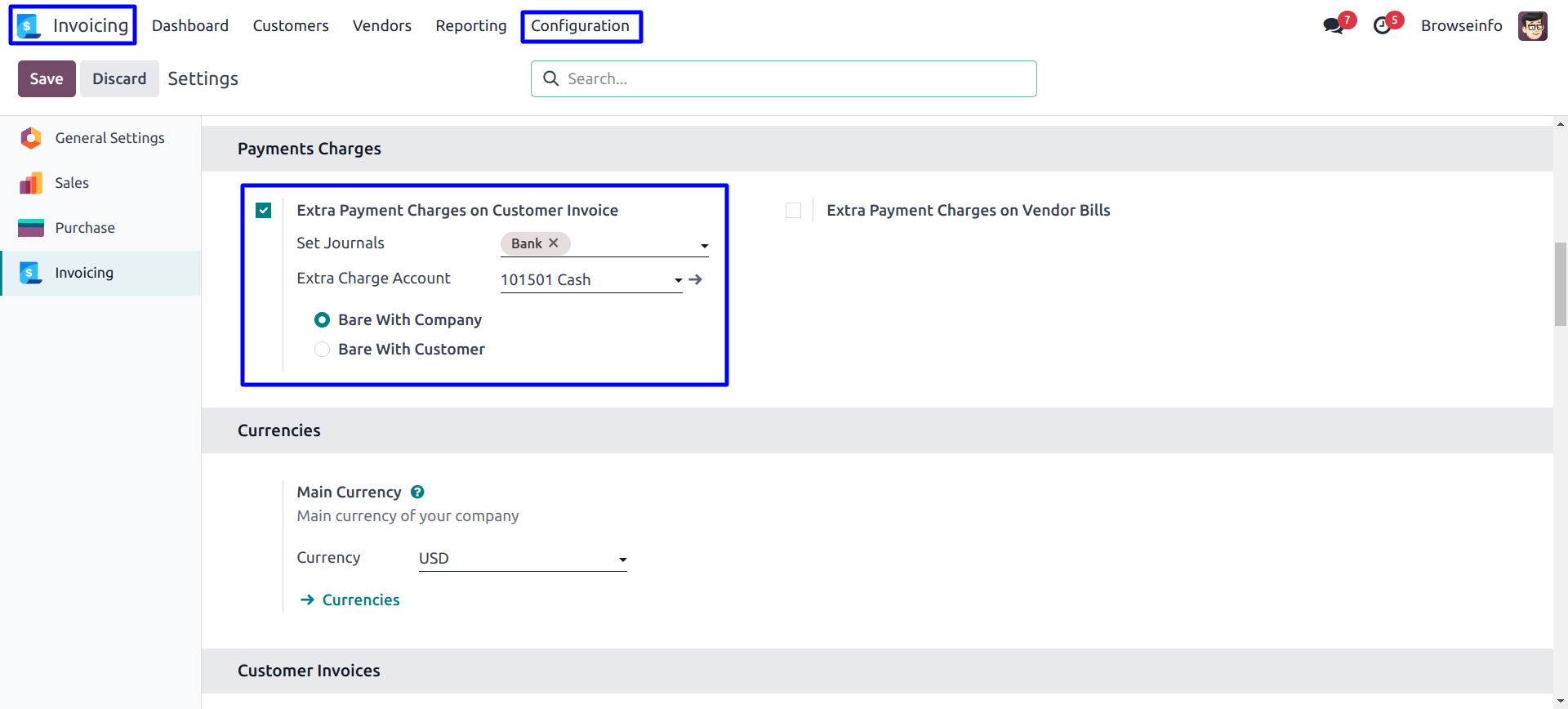The image size is (1568, 709).
Task: Click the Invoicing app logo icon
Action: click(x=29, y=26)
